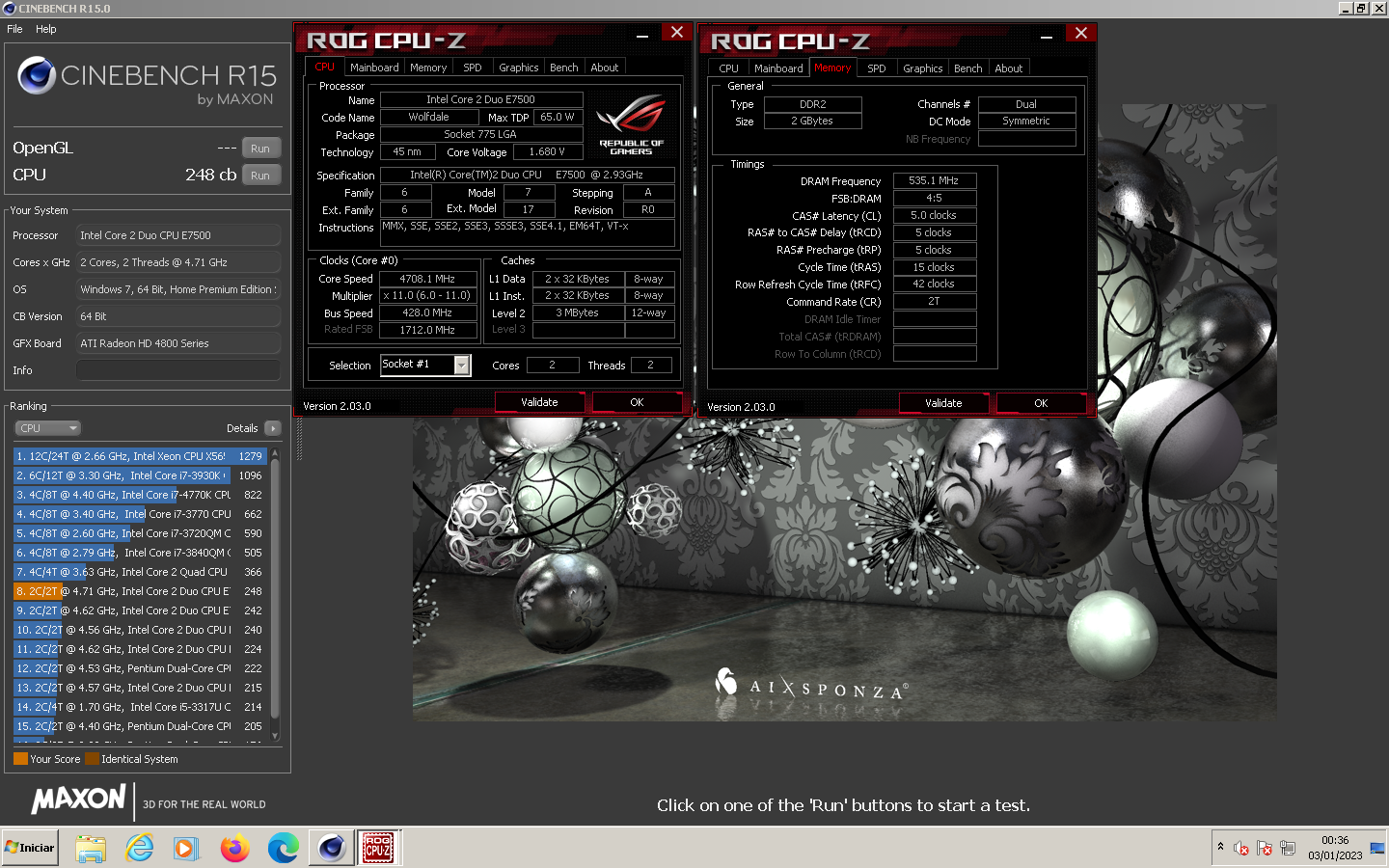1389x868 pixels.
Task: Click the Republic of Gamers logo
Action: pos(631,123)
